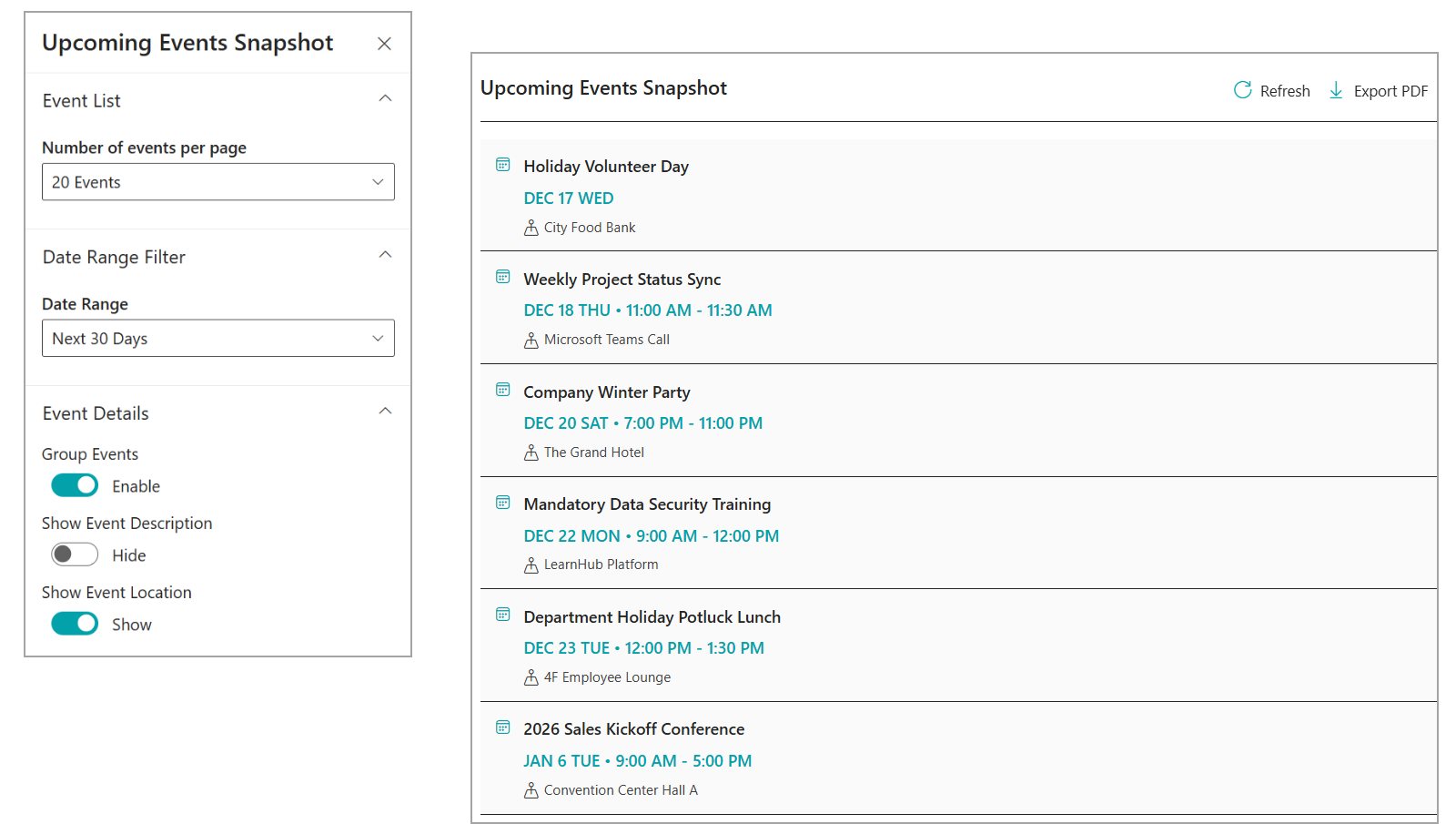Screen dimensions: 1456x824
Task: Close the Upcoming Events Snapshot settings panel
Action: tap(384, 44)
